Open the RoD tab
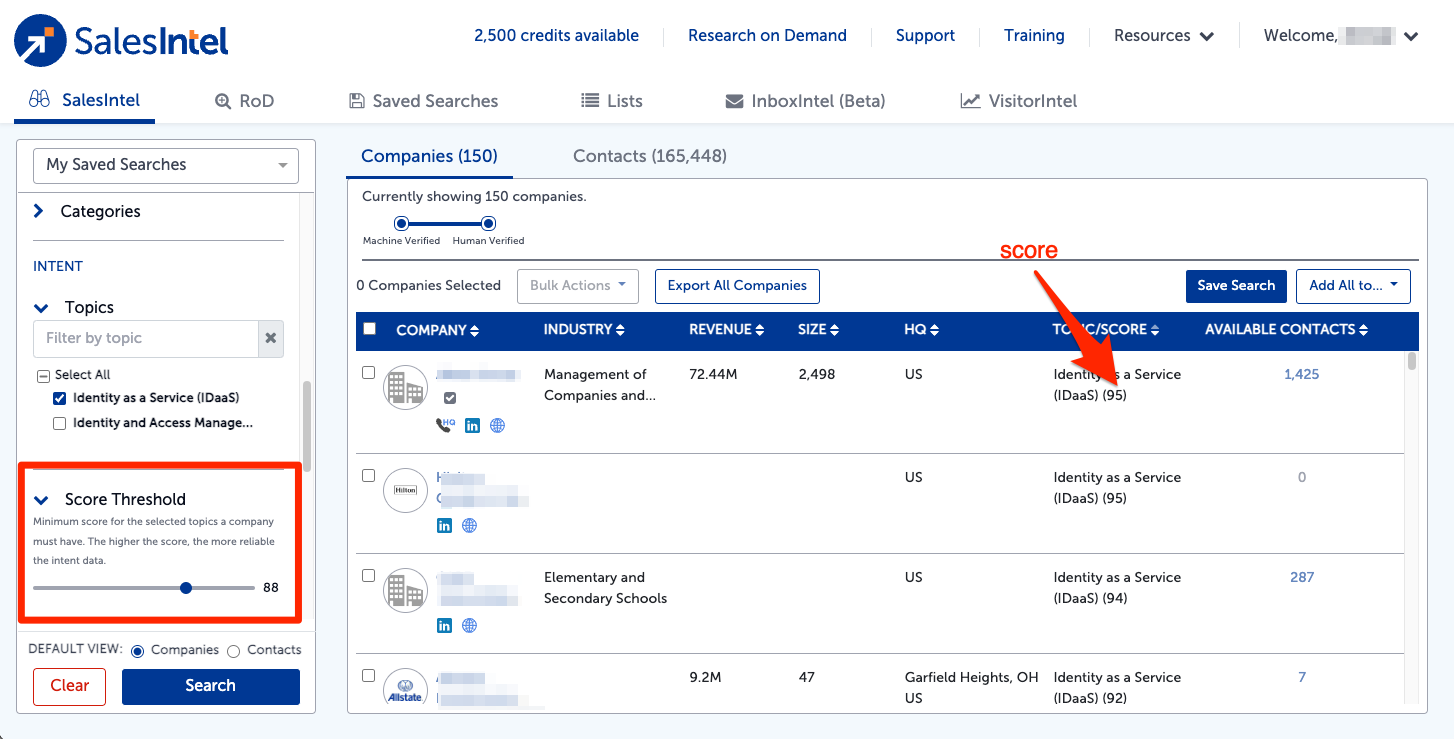 pyautogui.click(x=245, y=101)
